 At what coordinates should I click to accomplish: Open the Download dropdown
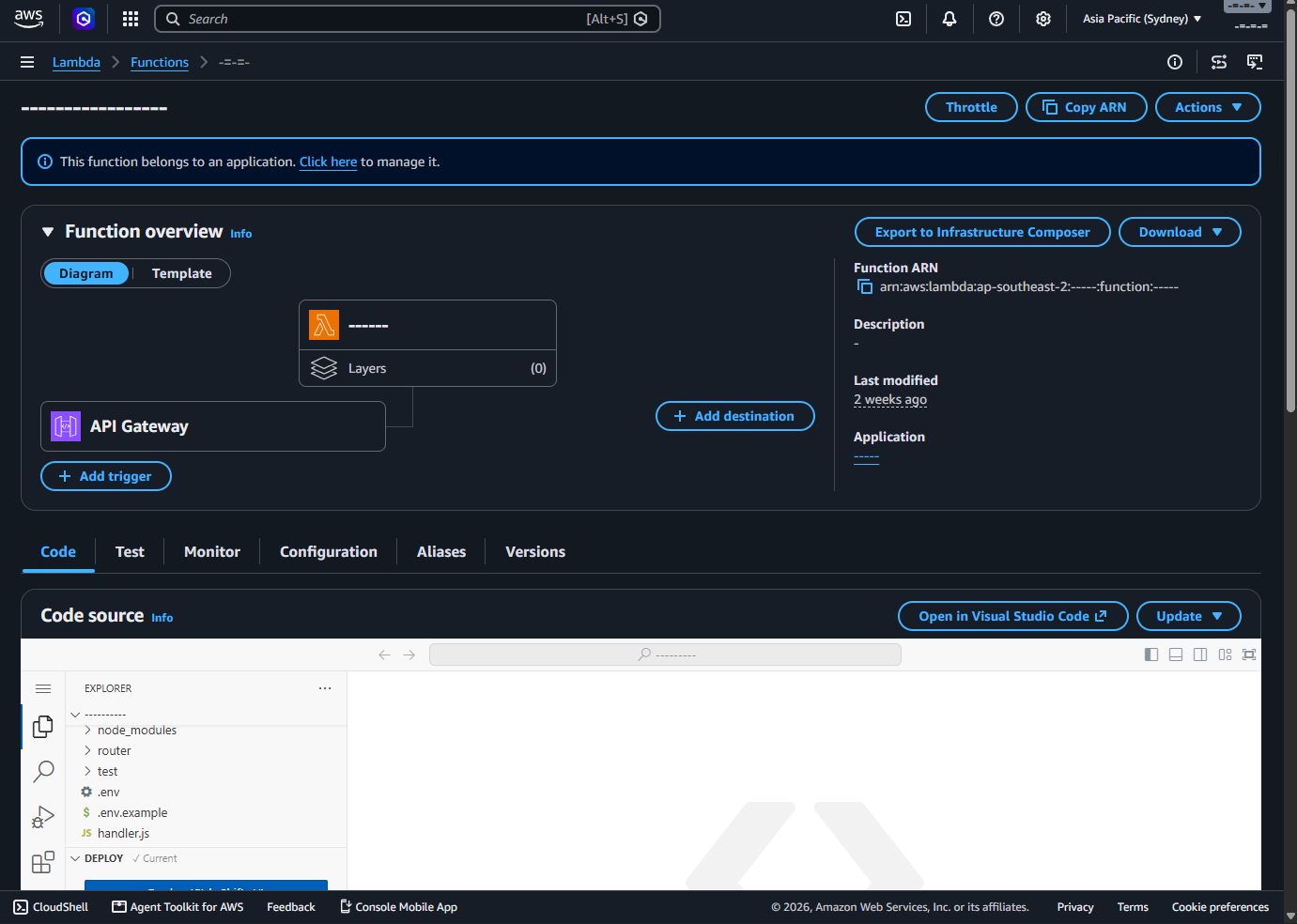pyautogui.click(x=1180, y=232)
